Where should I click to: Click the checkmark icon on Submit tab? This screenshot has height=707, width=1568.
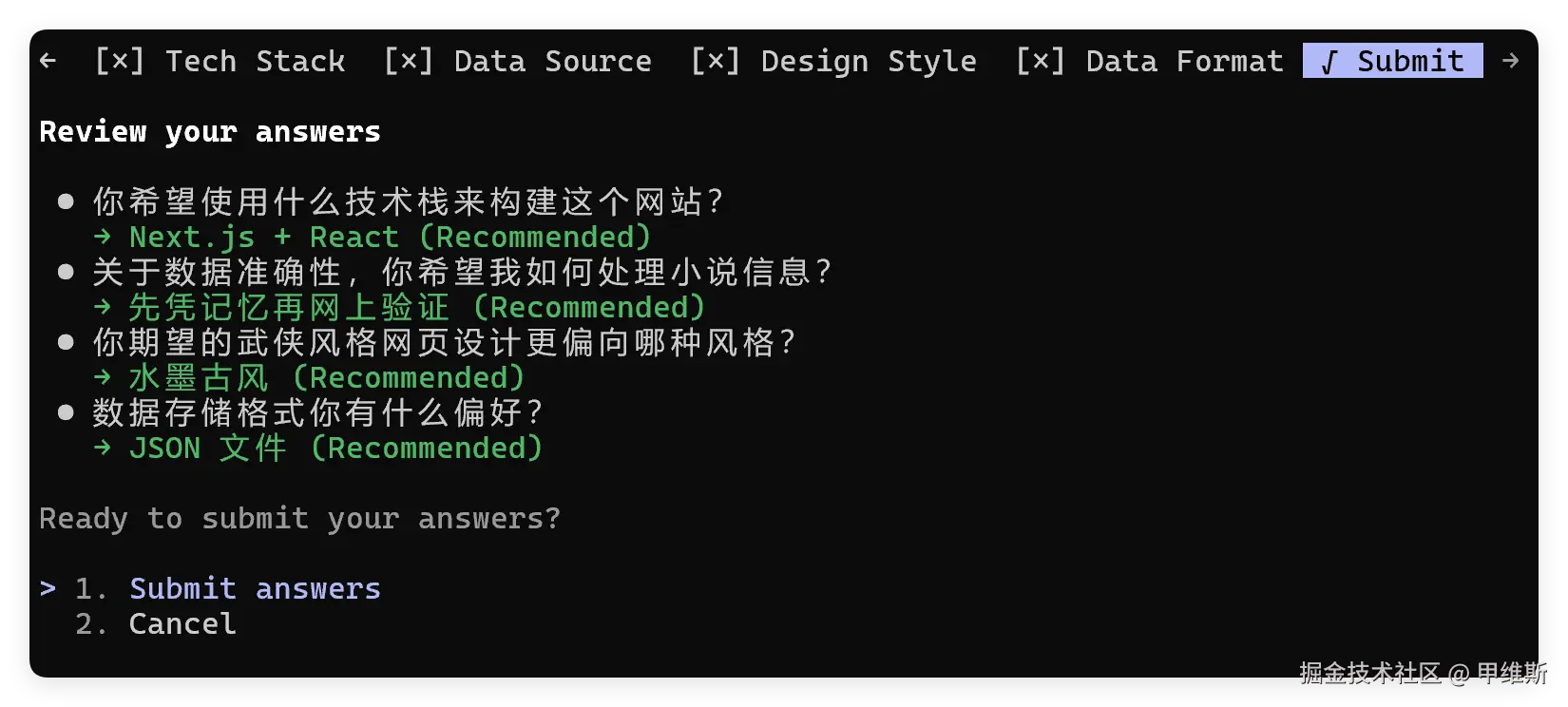pos(1329,63)
